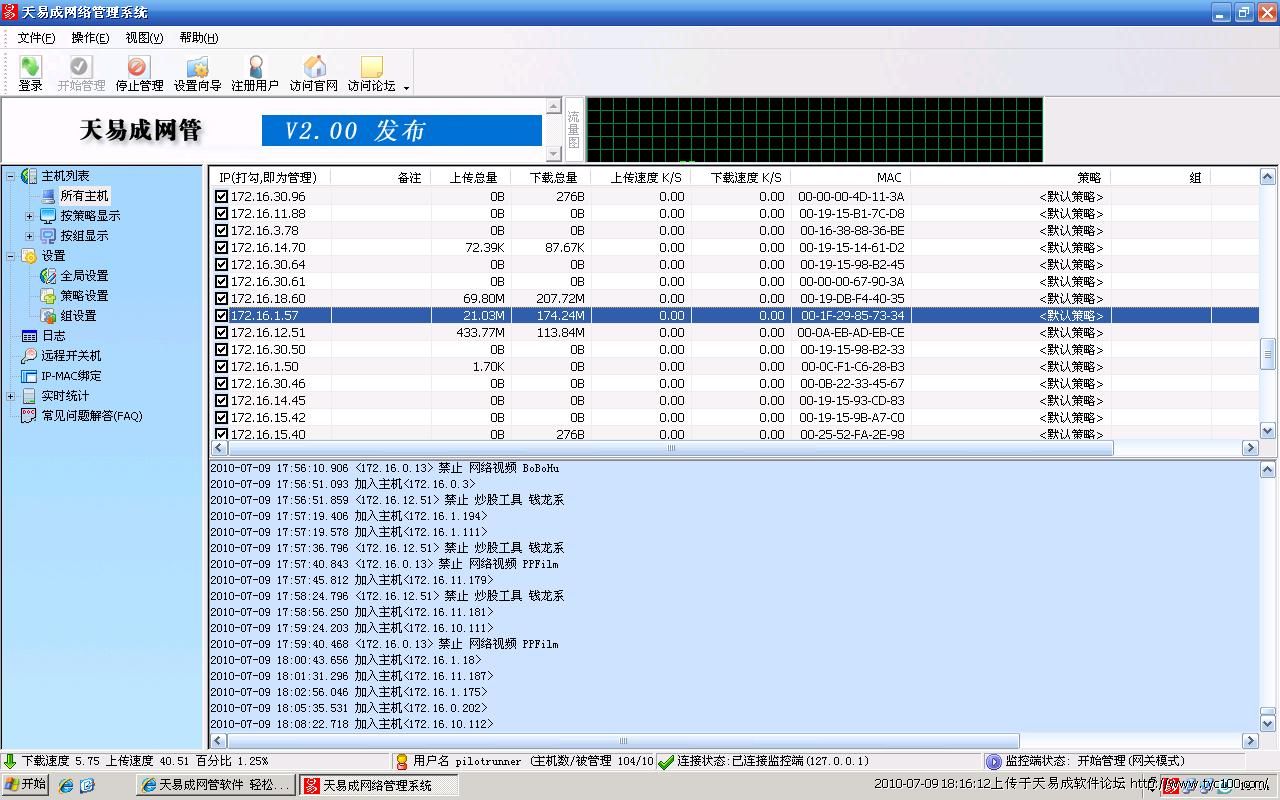Uncheck the host 172.16.30.96 checkbox
This screenshot has width=1280, height=800.
point(222,197)
